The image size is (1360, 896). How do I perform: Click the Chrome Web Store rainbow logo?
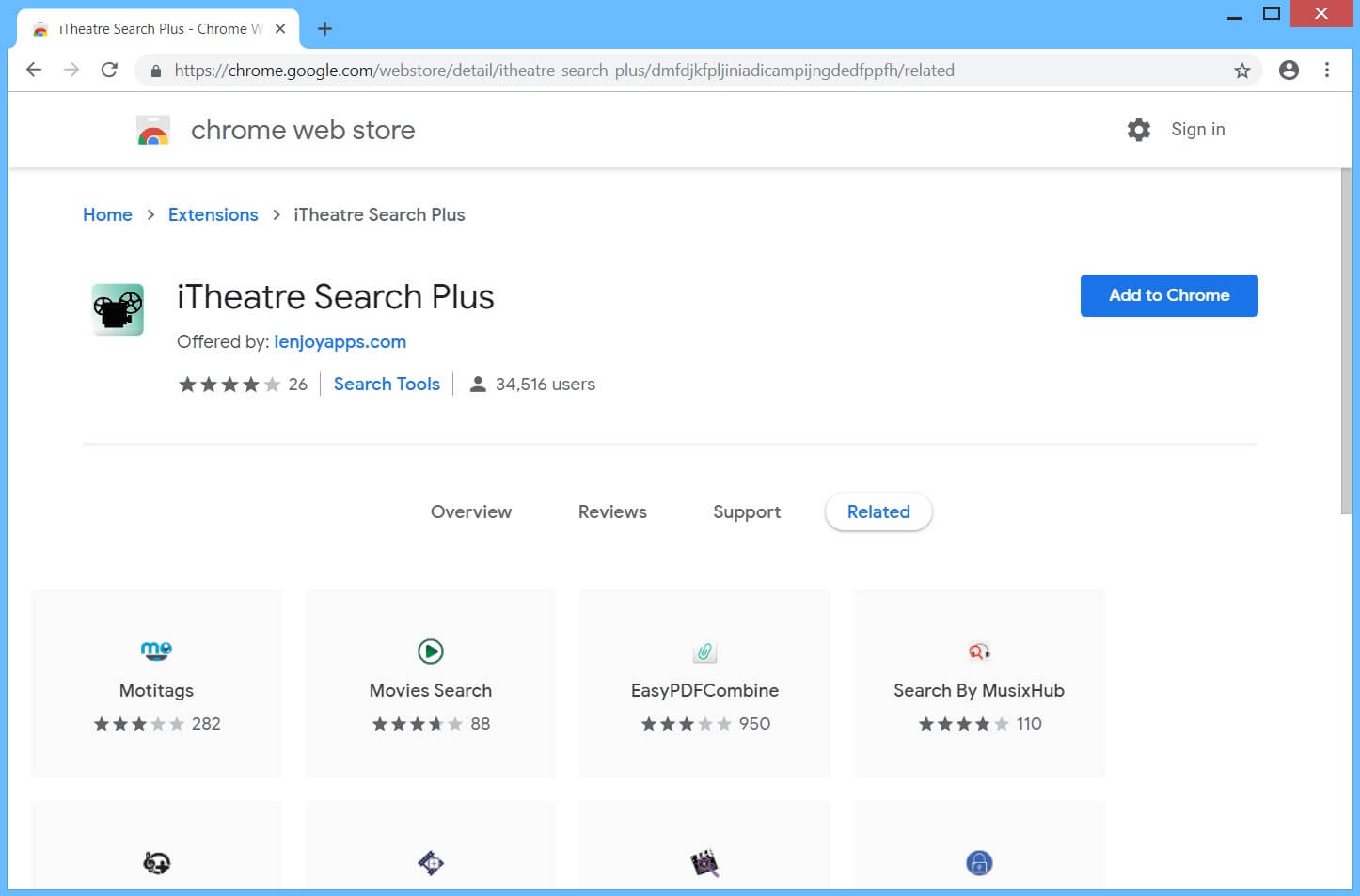152,131
